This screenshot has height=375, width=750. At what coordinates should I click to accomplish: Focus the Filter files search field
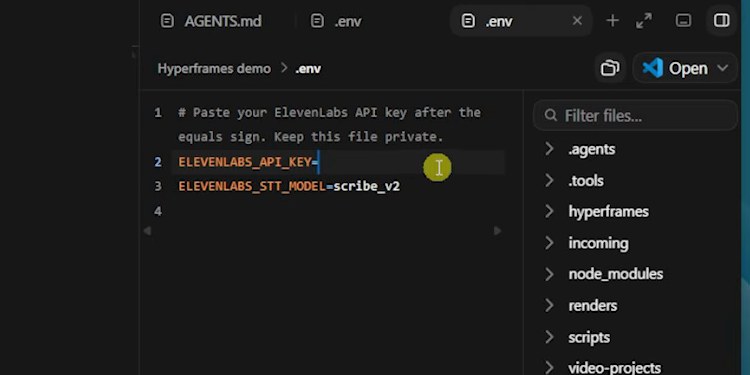click(x=636, y=115)
